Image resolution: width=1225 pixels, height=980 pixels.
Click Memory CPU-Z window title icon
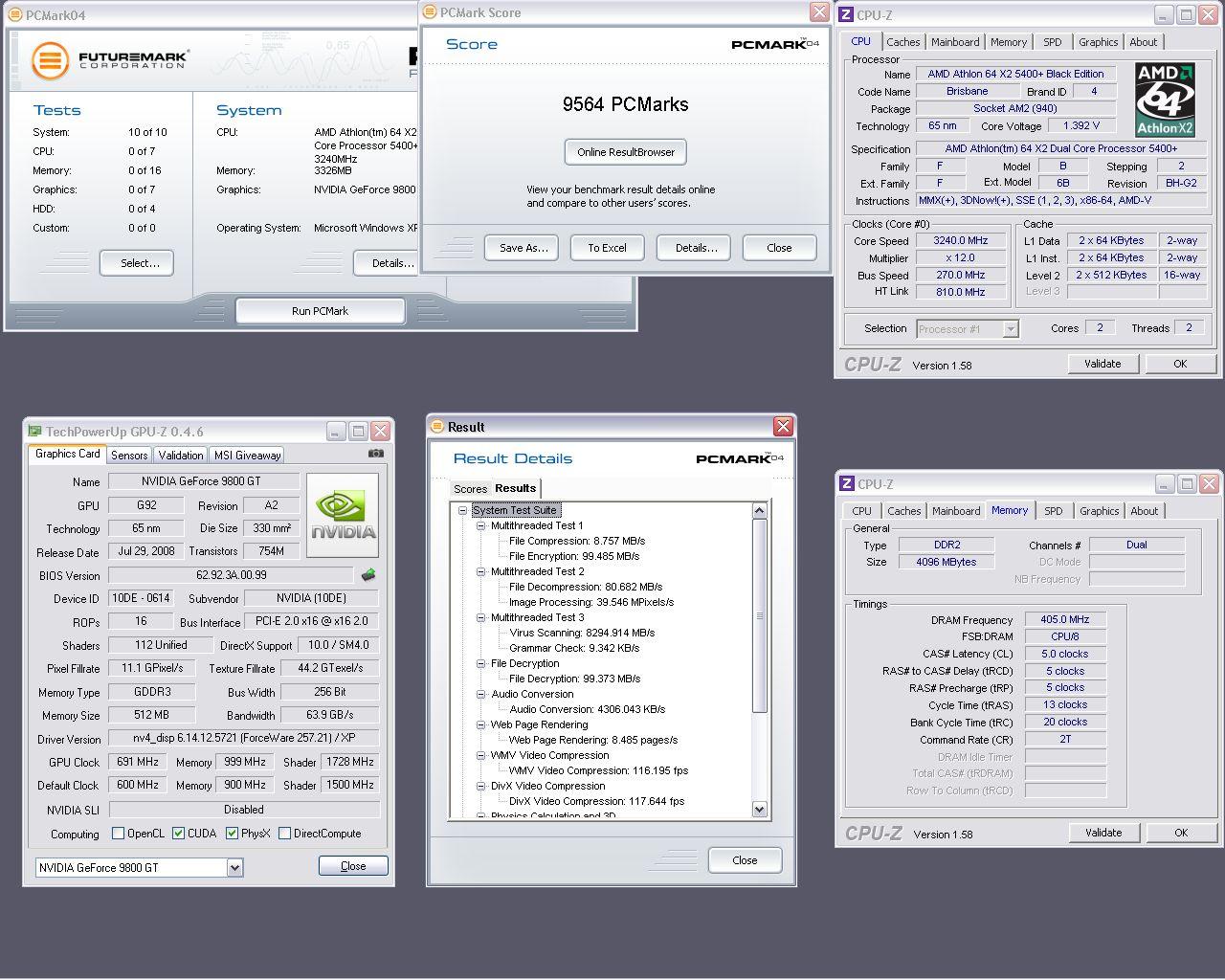point(846,483)
